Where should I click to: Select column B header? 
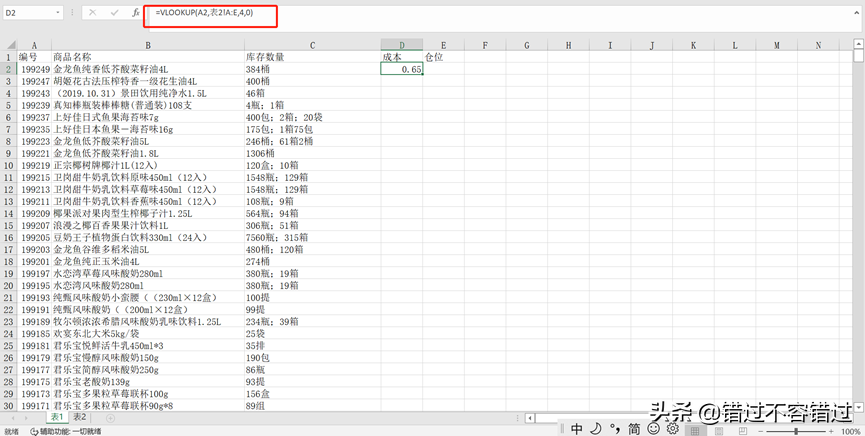(x=148, y=46)
